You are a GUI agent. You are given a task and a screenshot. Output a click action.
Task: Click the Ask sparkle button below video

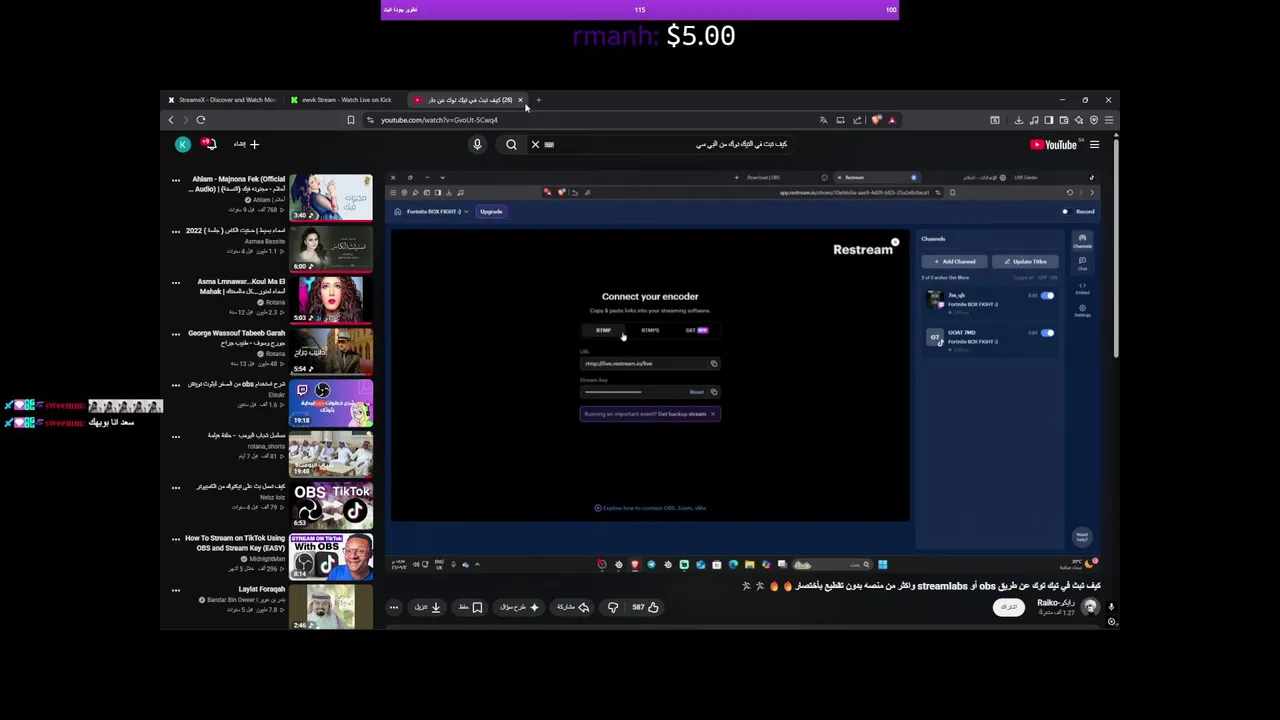point(520,607)
